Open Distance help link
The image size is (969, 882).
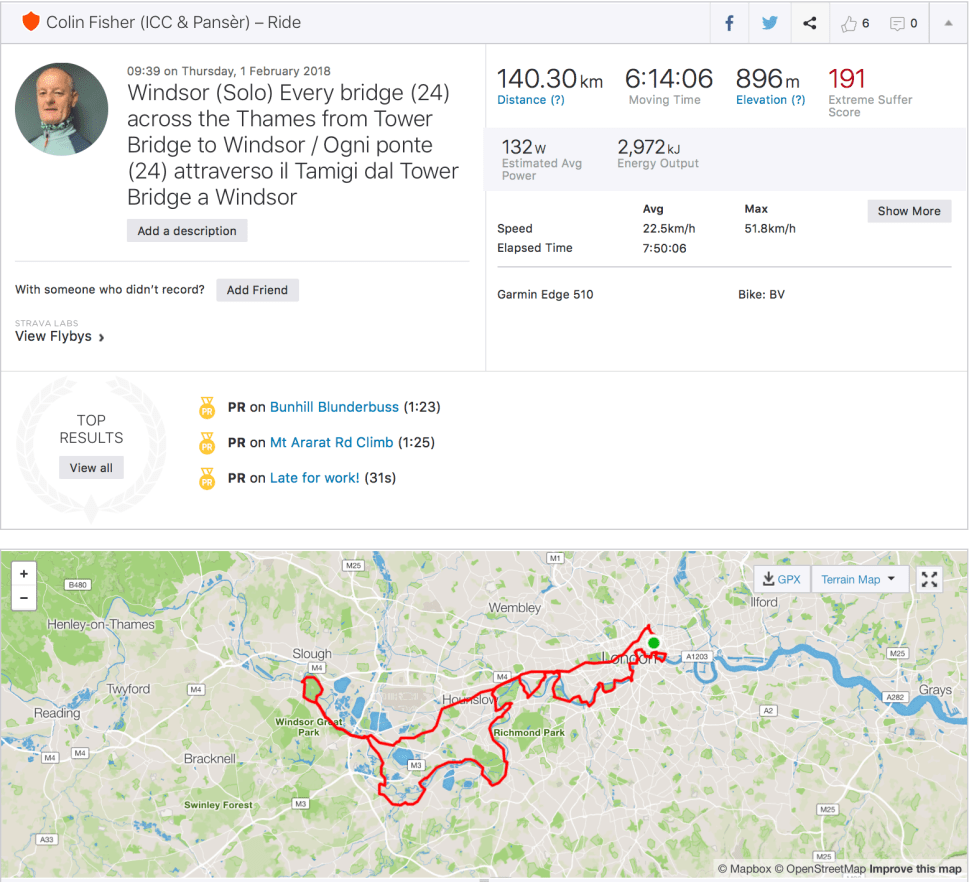531,100
